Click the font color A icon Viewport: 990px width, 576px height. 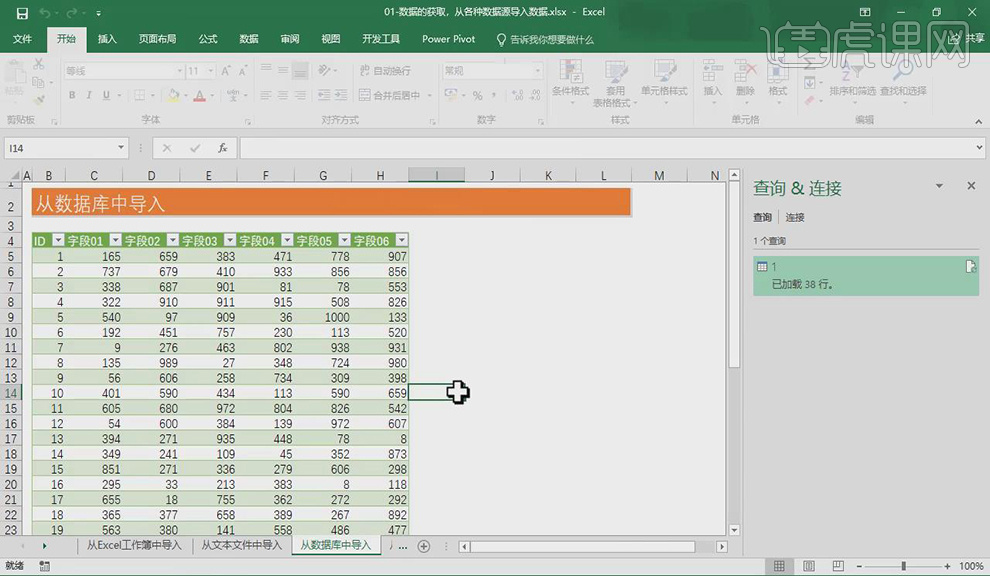pyautogui.click(x=200, y=96)
